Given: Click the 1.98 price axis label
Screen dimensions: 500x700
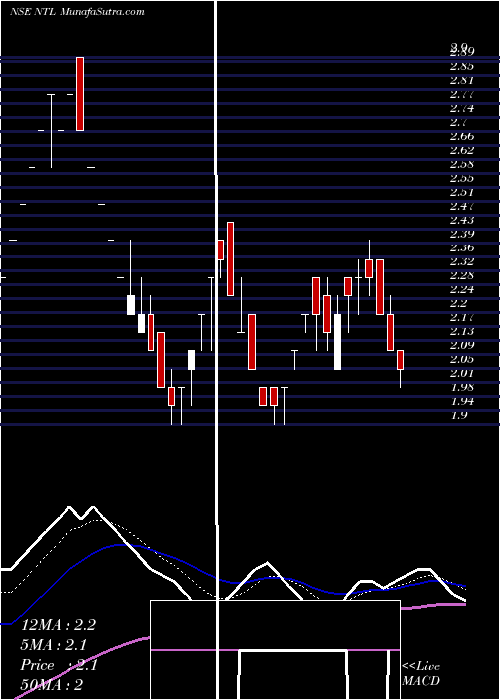Looking at the screenshot, I should [x=462, y=387].
